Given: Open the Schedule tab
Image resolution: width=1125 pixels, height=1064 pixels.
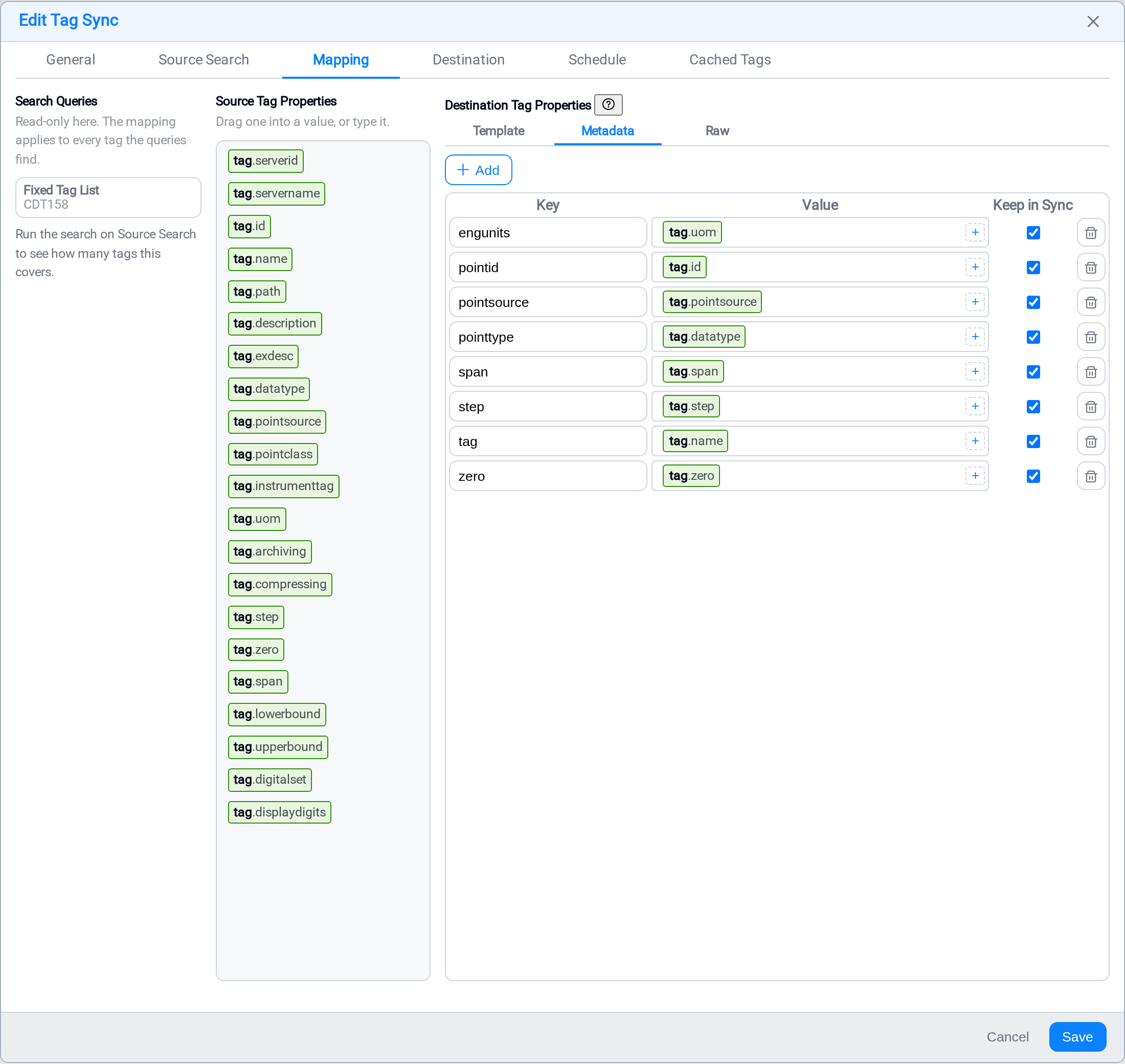Looking at the screenshot, I should pos(597,59).
